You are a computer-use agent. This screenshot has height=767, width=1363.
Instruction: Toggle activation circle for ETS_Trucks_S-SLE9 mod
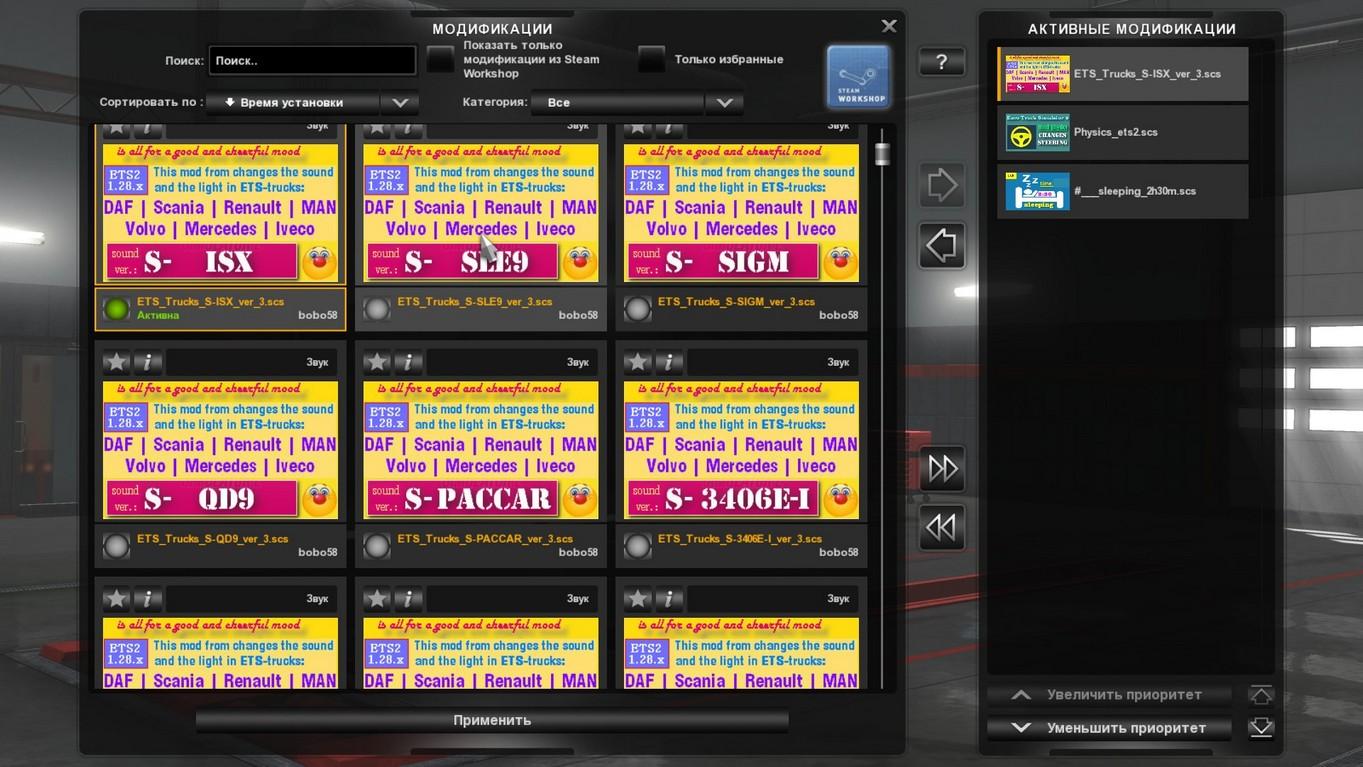(377, 310)
